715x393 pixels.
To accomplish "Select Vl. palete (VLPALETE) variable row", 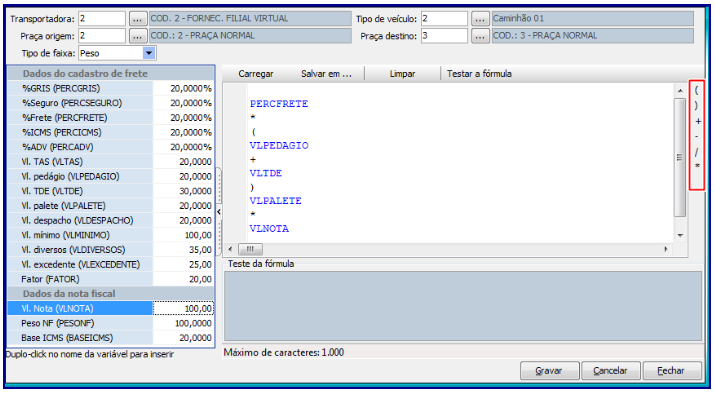I will point(110,206).
